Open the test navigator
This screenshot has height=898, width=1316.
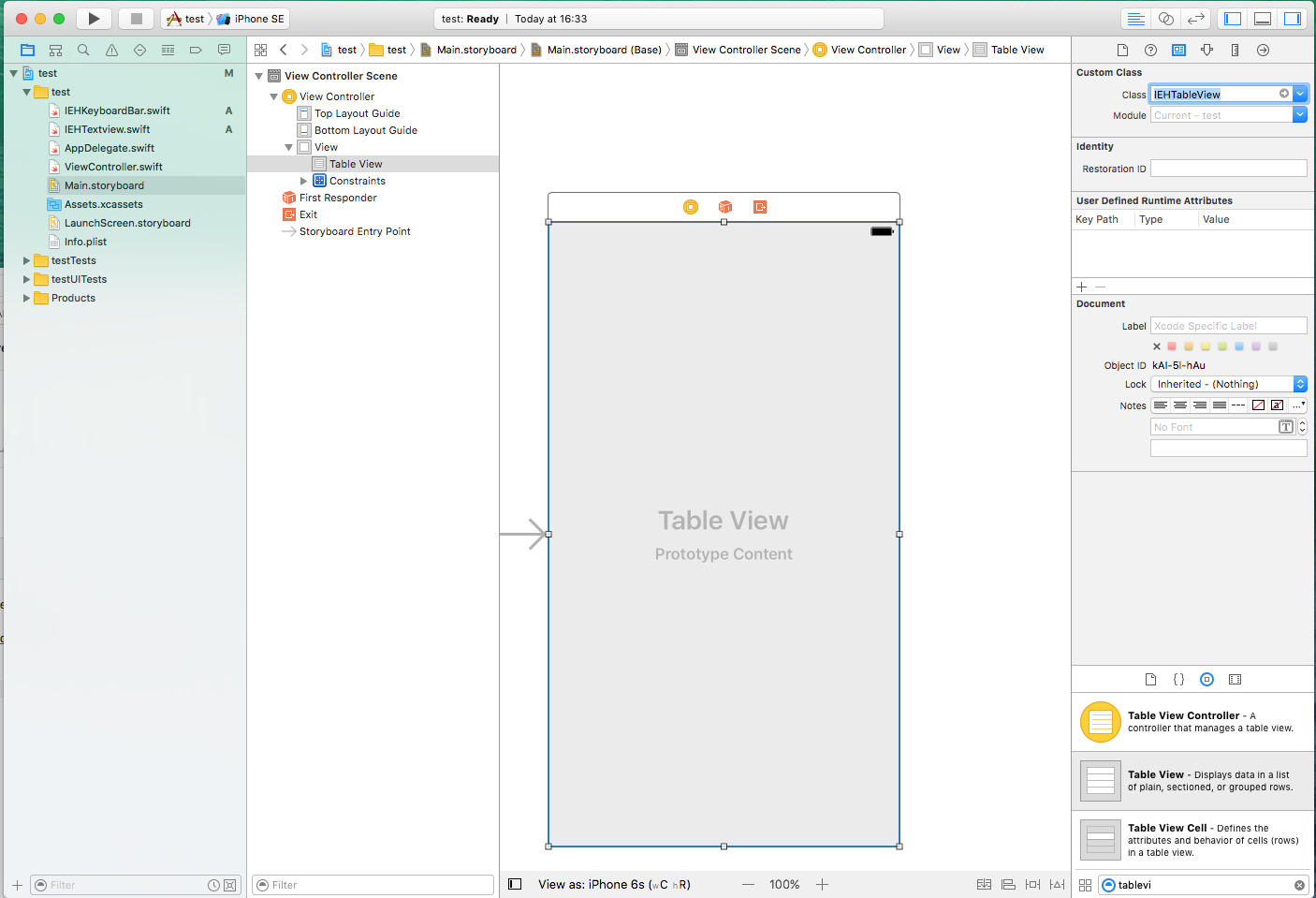139,50
